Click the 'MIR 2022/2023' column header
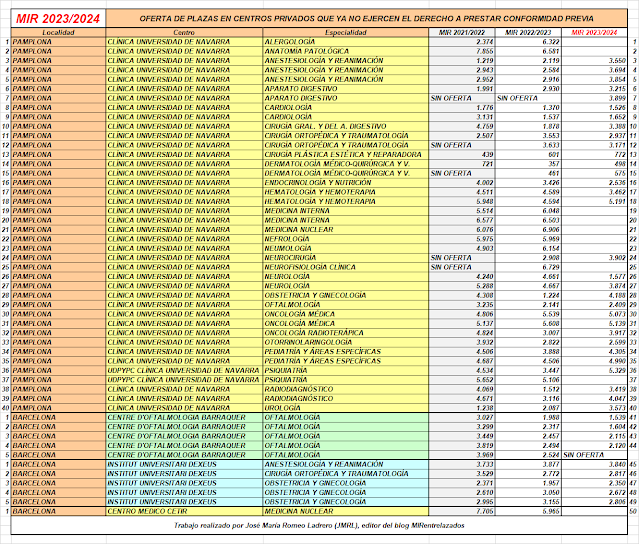Screen dimensions: 639x544 [528, 33]
